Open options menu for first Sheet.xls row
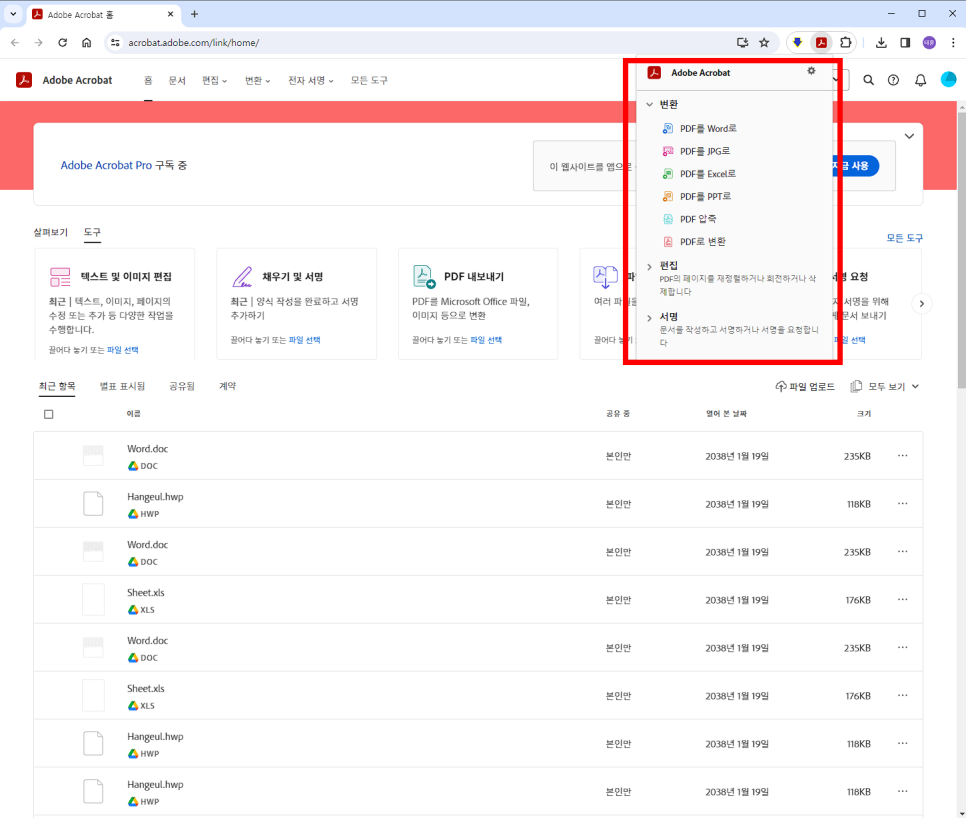The height and width of the screenshot is (818, 966). (903, 600)
